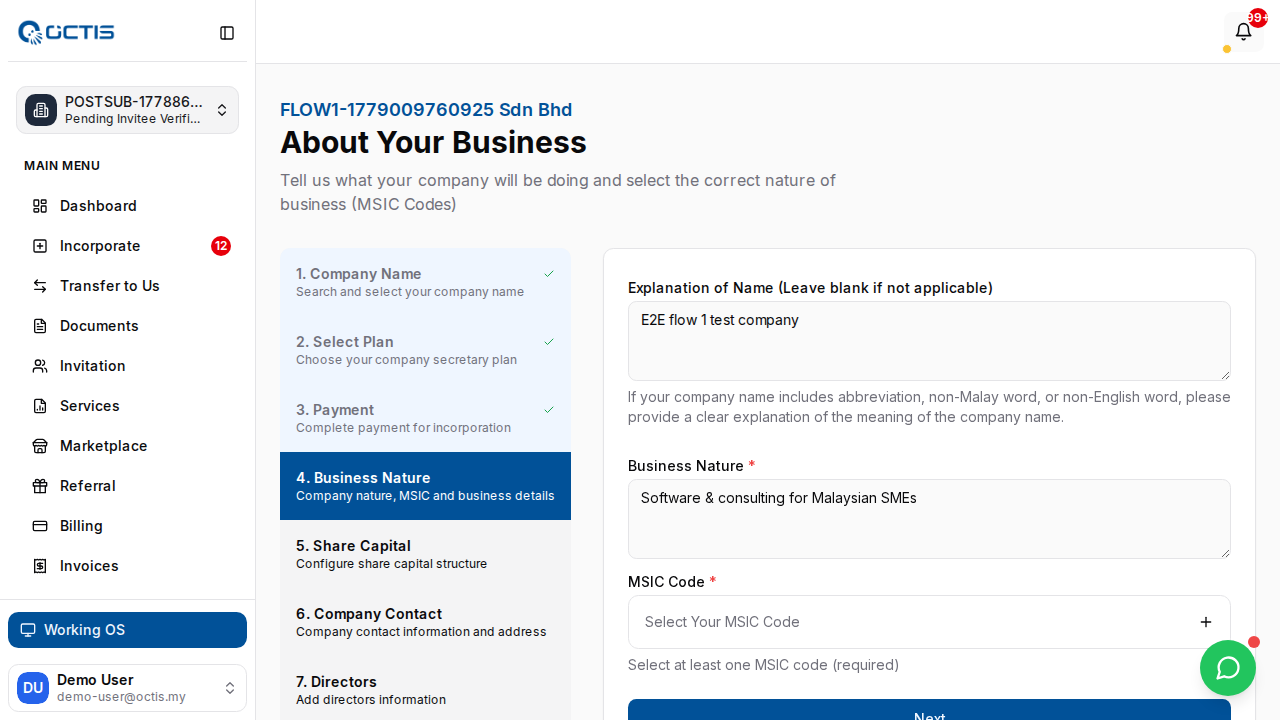Click the Billing credit card icon
Screen dimensions: 1280x720
coord(40,526)
